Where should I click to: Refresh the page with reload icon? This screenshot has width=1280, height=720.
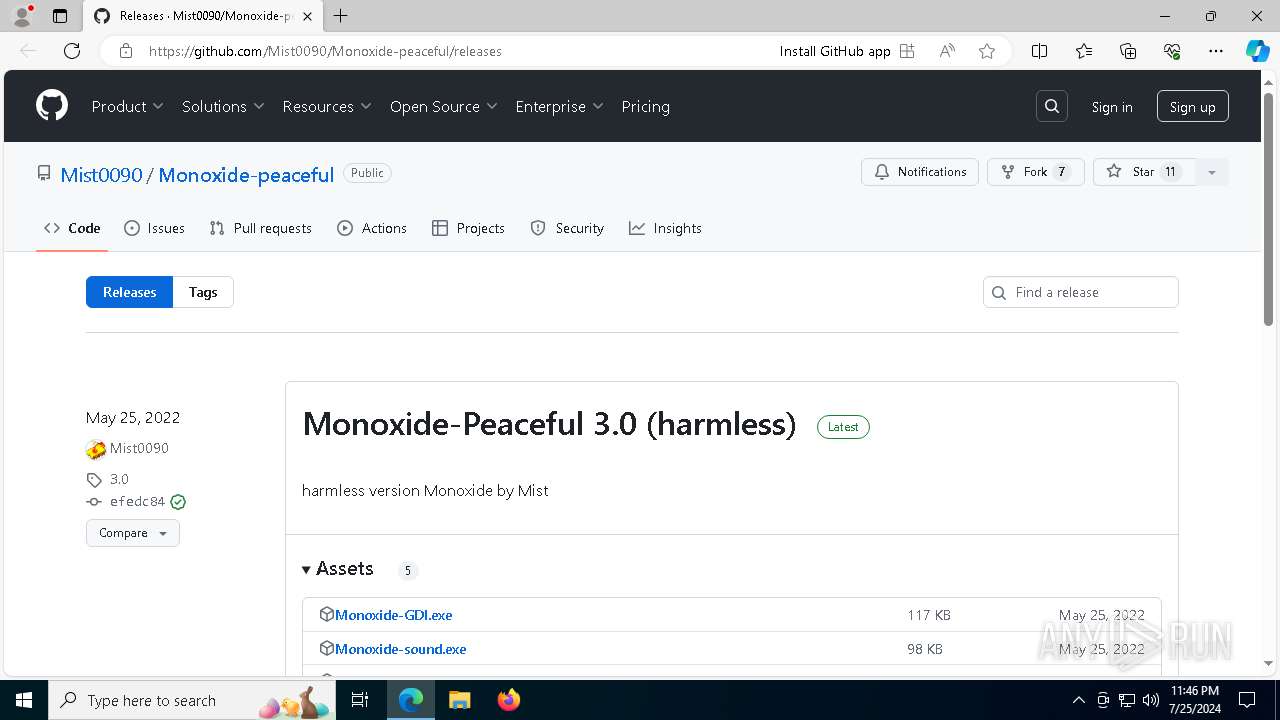tap(72, 51)
